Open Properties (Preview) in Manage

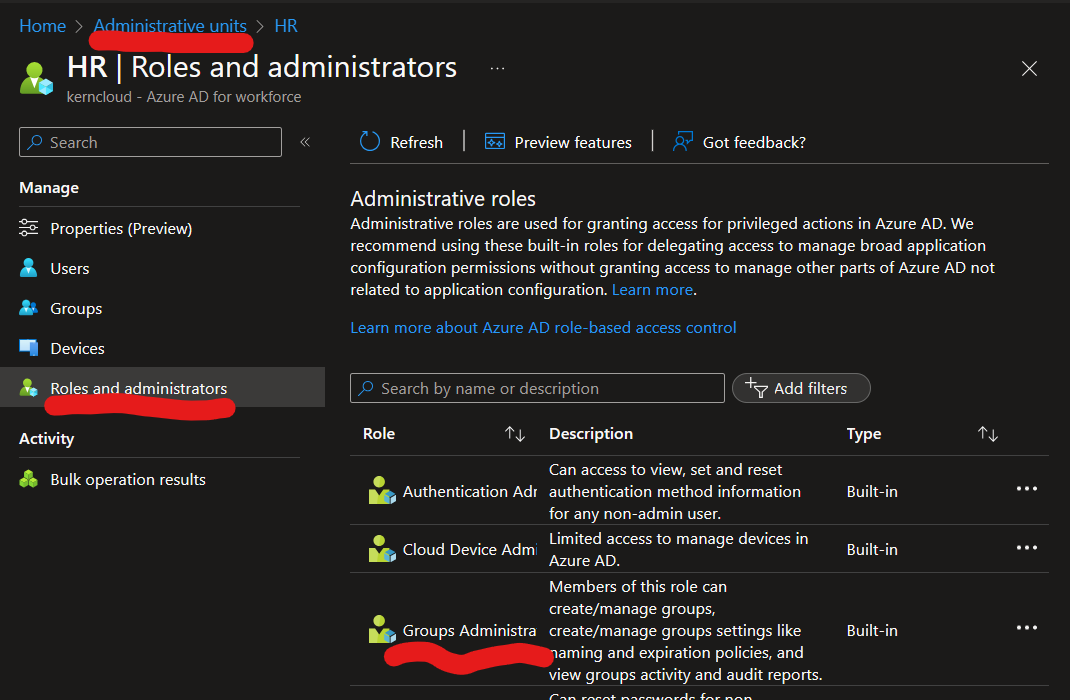pyautogui.click(x=121, y=229)
